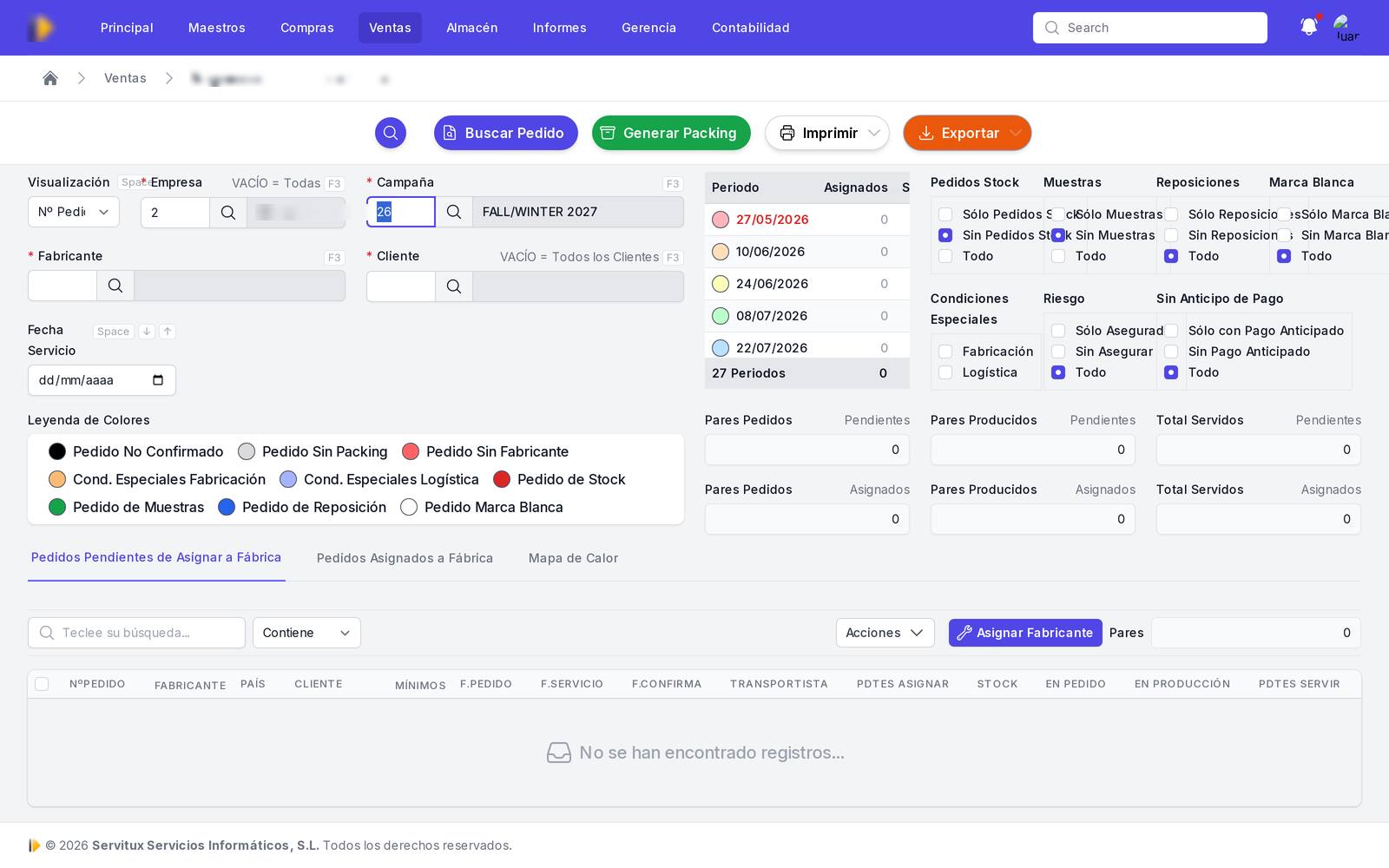Click the F3 hint beside Campaña
This screenshot has width=1389, height=868.
pyautogui.click(x=673, y=183)
